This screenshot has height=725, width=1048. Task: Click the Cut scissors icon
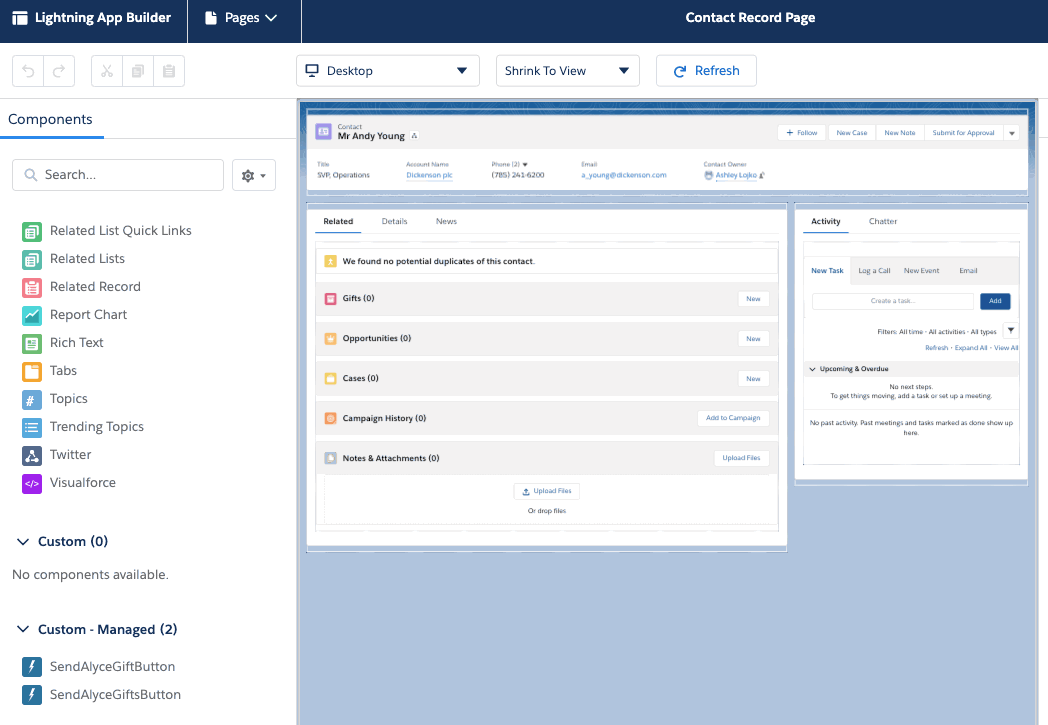click(107, 71)
